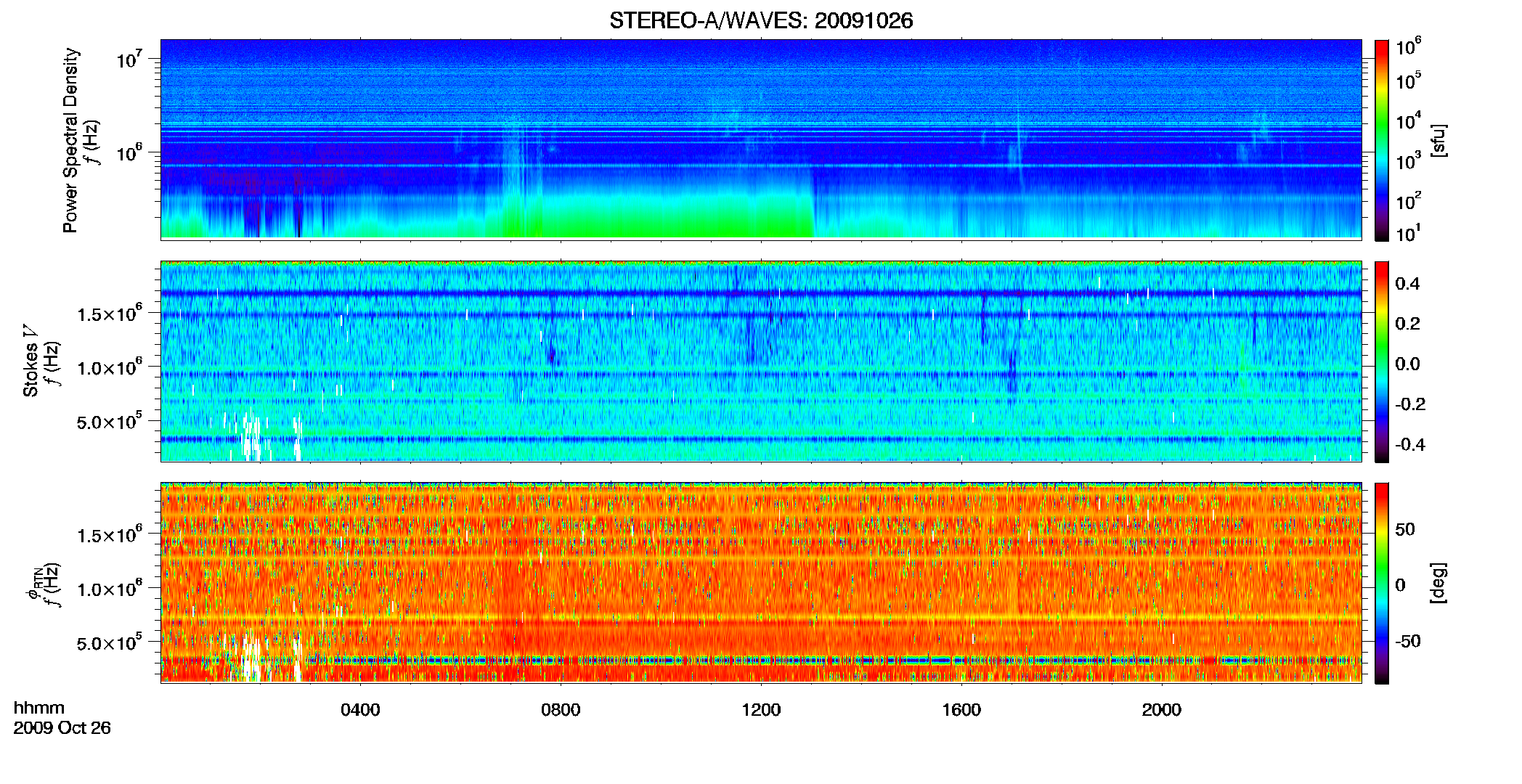Click the 10^1 value on the top colorbar
This screenshot has width=1522, height=784.
[1408, 233]
